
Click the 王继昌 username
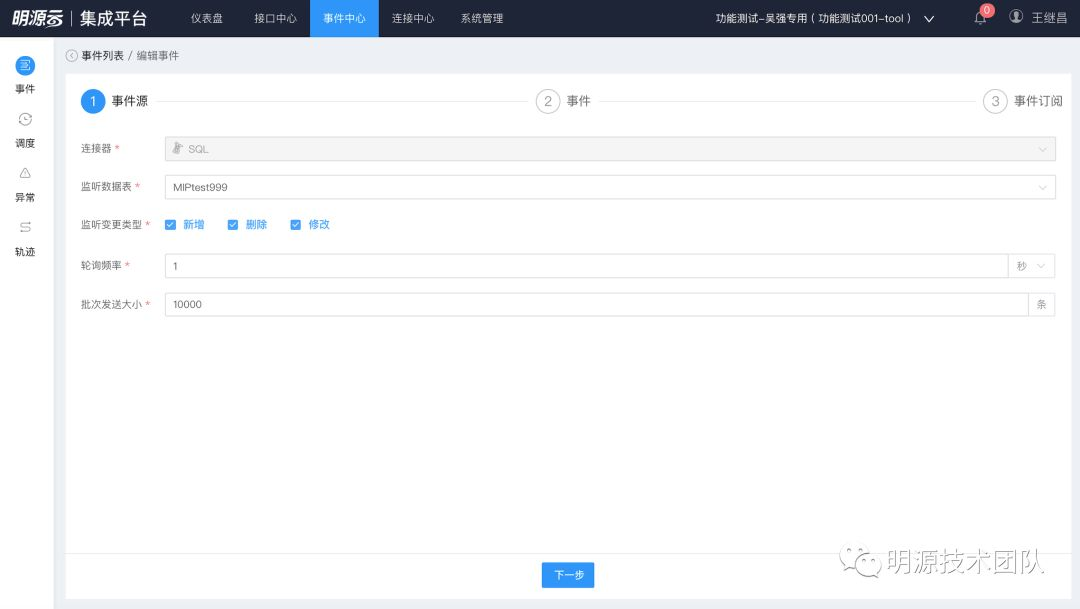[x=1049, y=18]
